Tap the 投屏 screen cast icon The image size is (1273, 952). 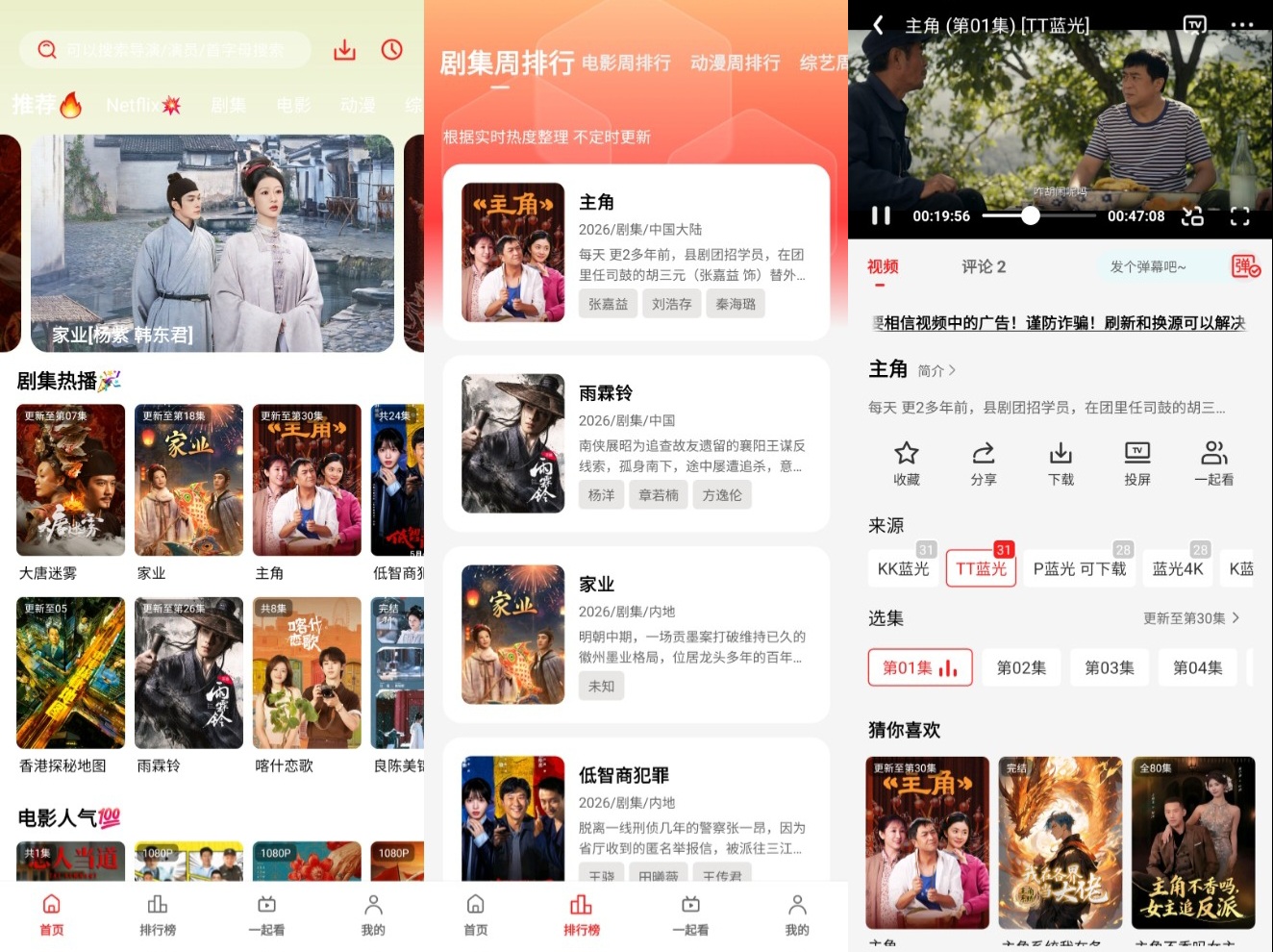coord(1137,463)
